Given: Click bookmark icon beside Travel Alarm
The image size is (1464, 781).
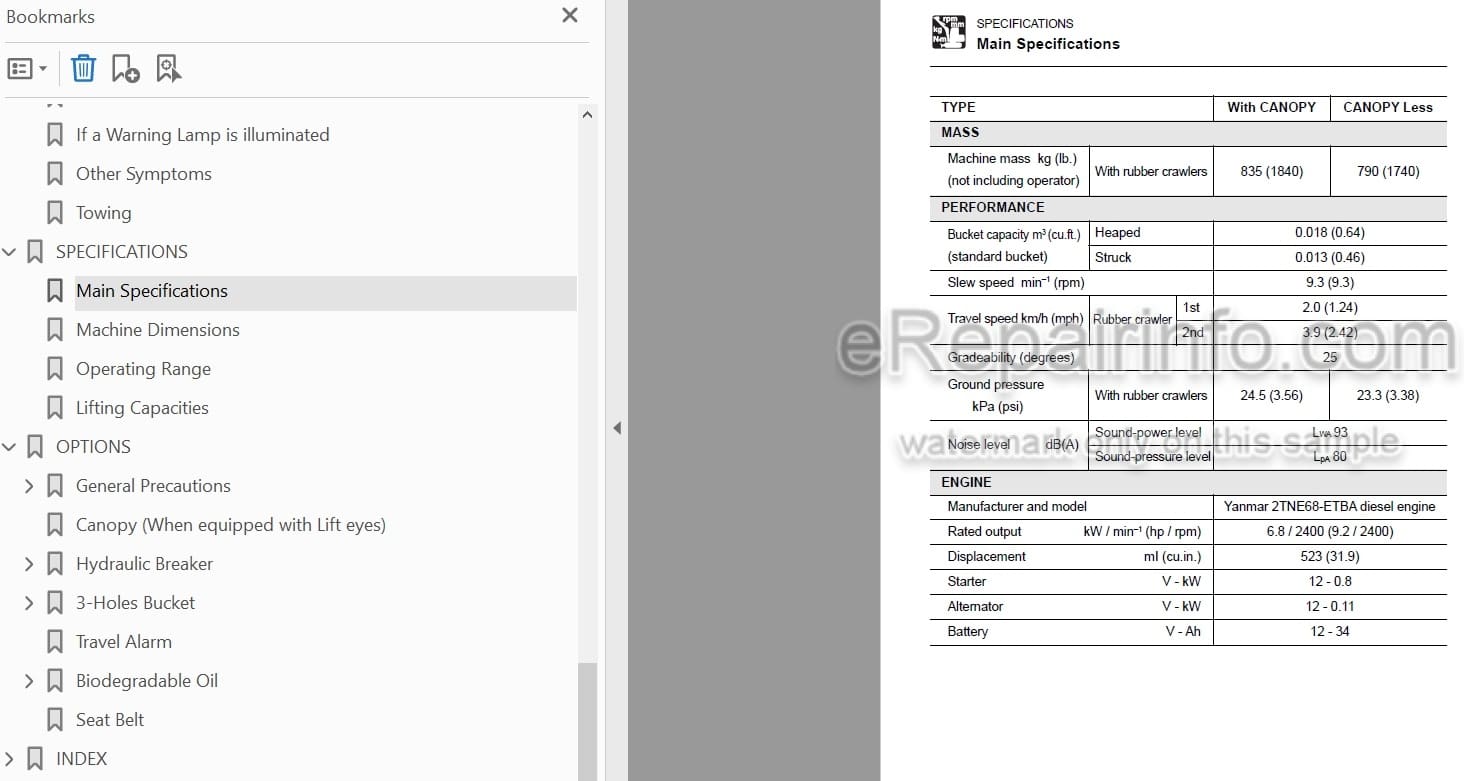Looking at the screenshot, I should coord(55,642).
